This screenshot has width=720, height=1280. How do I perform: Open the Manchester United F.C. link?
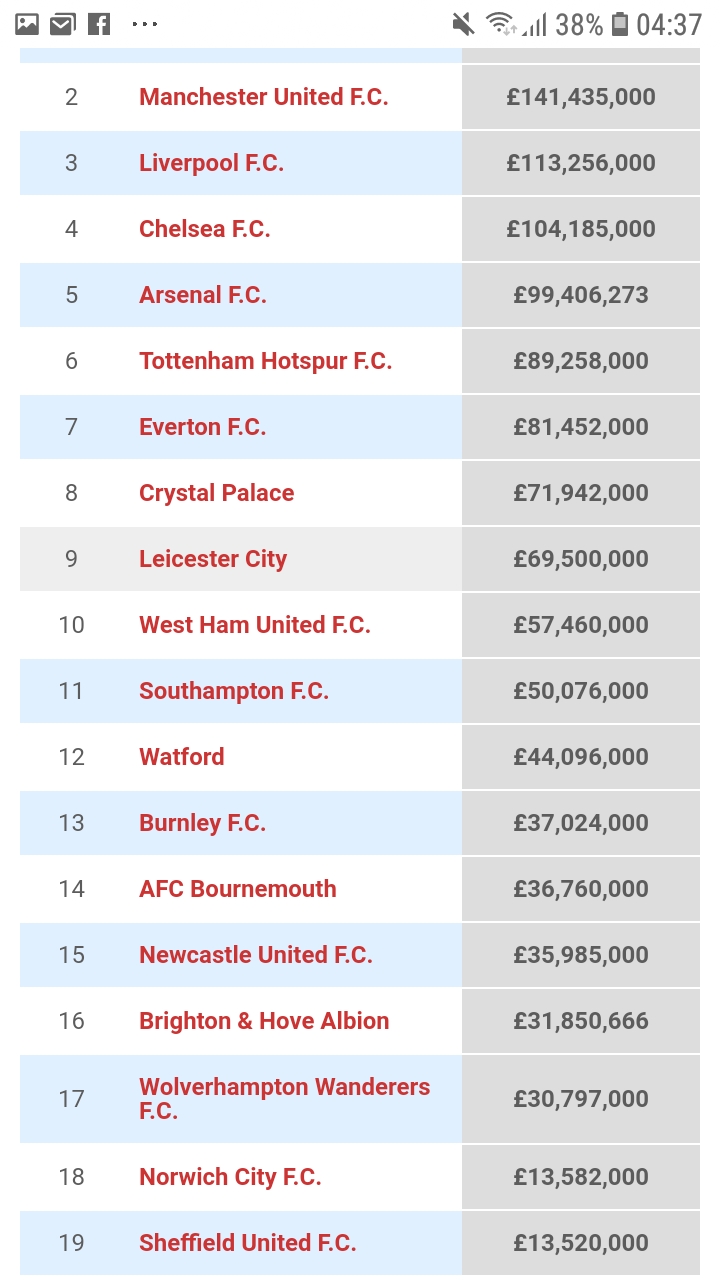click(263, 97)
